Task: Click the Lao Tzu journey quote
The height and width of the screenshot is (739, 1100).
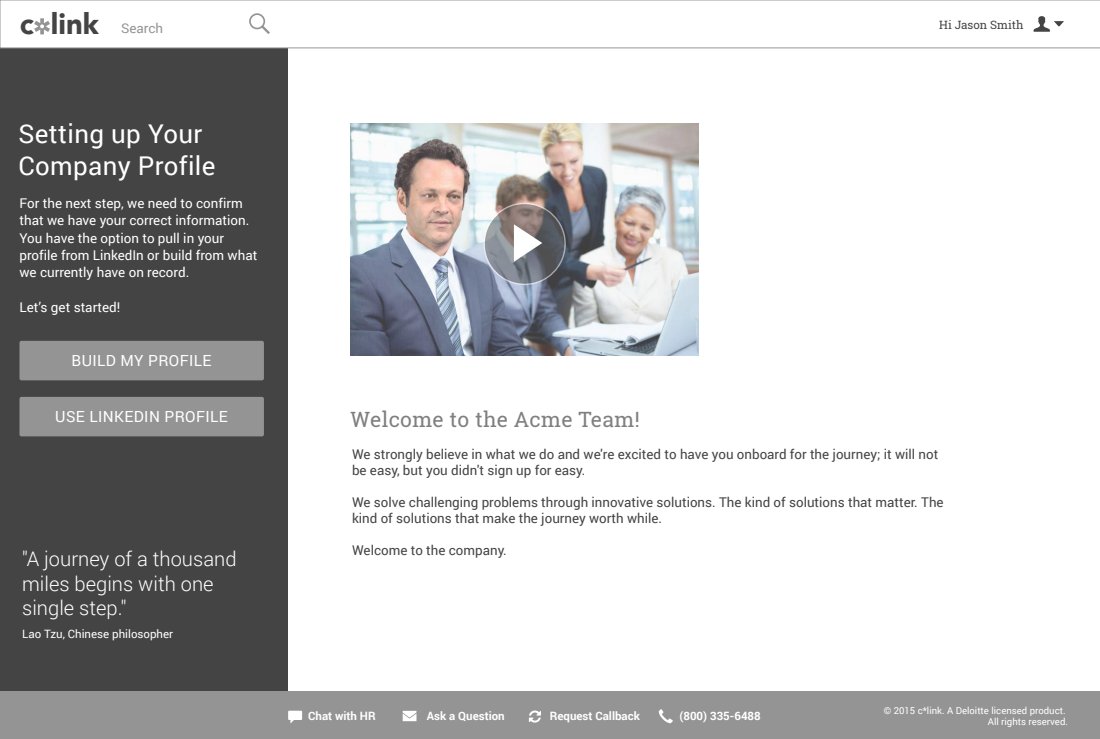Action: point(129,584)
